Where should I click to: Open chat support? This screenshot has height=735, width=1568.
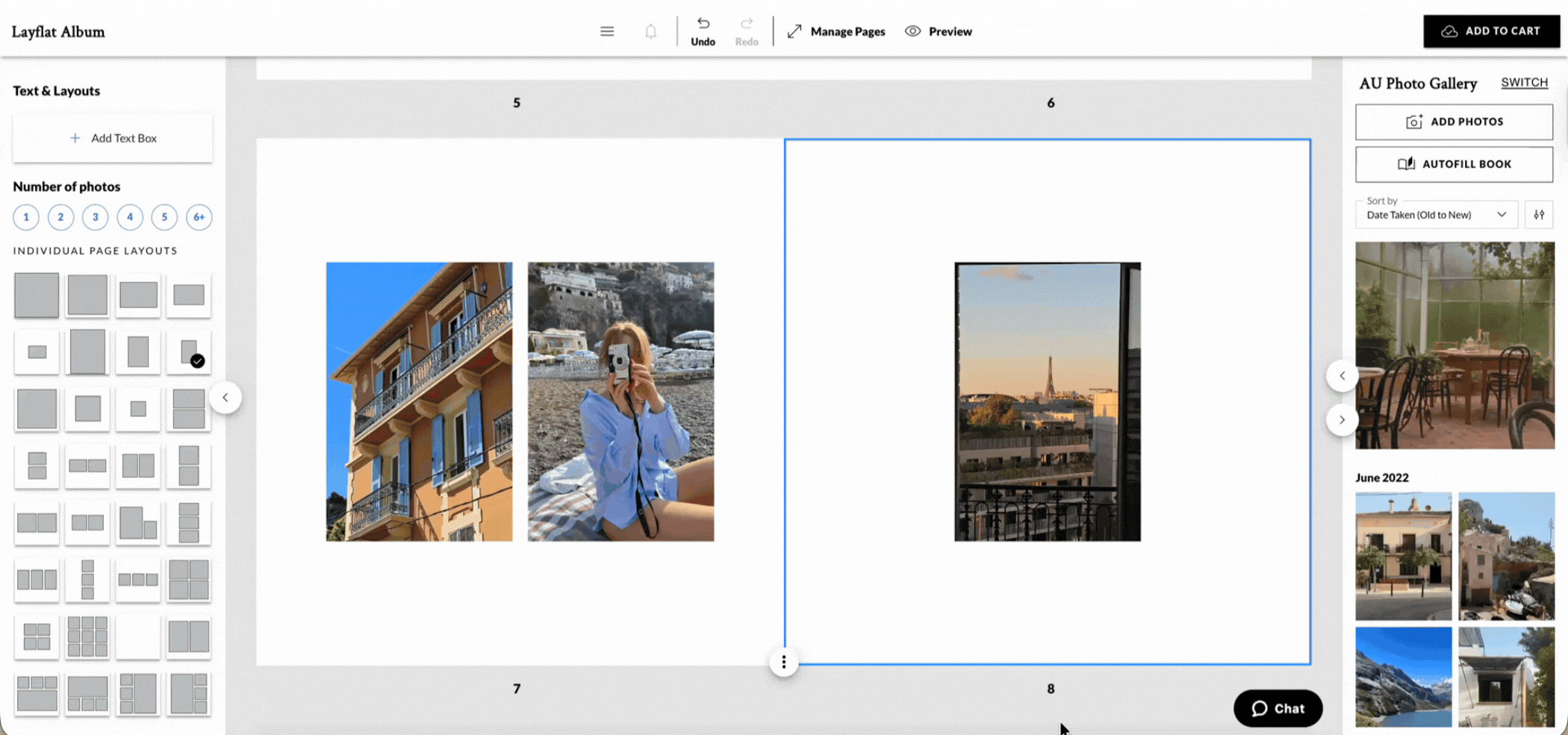1278,708
